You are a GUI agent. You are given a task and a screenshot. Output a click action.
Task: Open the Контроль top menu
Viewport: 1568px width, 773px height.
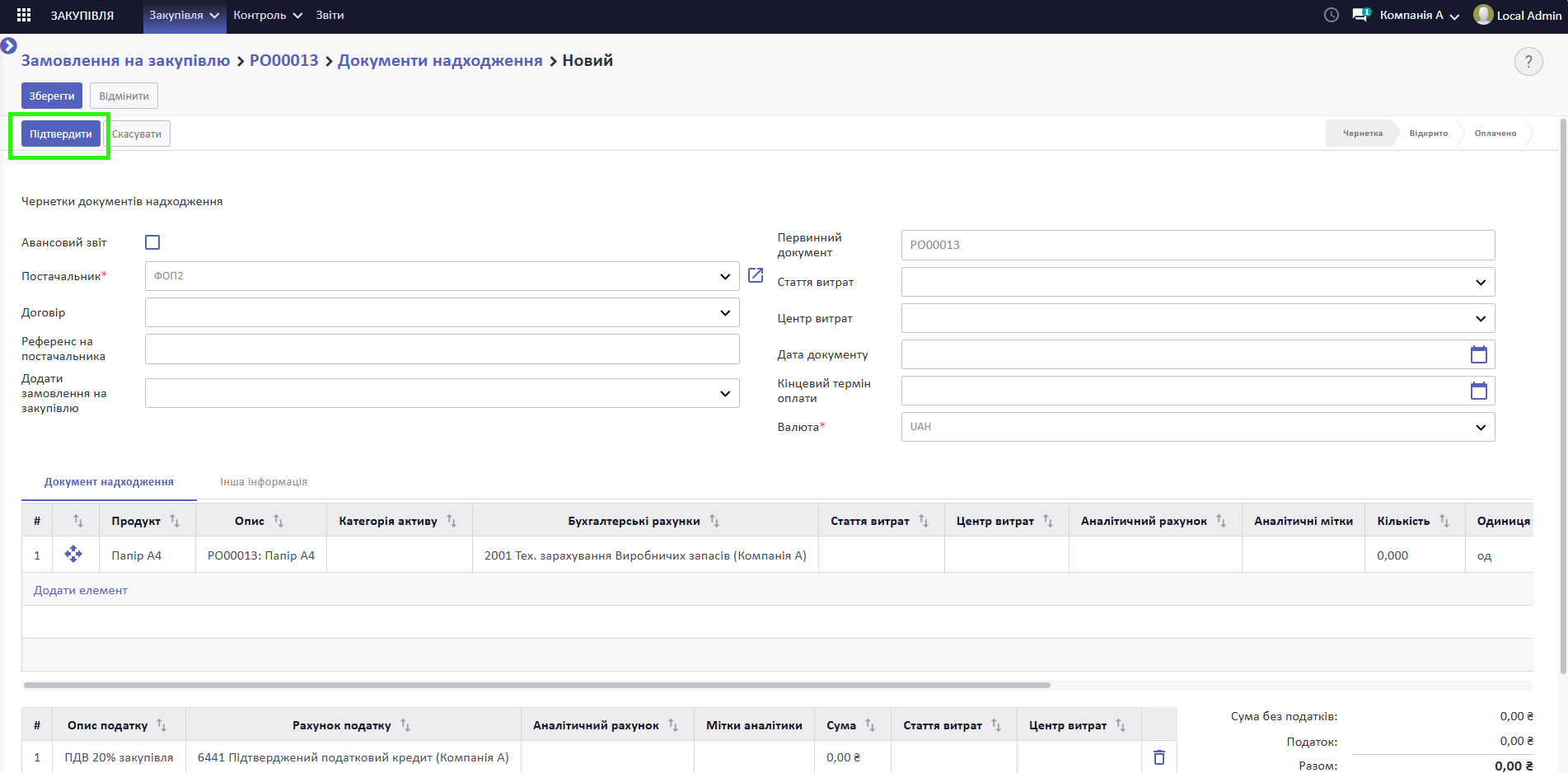268,15
